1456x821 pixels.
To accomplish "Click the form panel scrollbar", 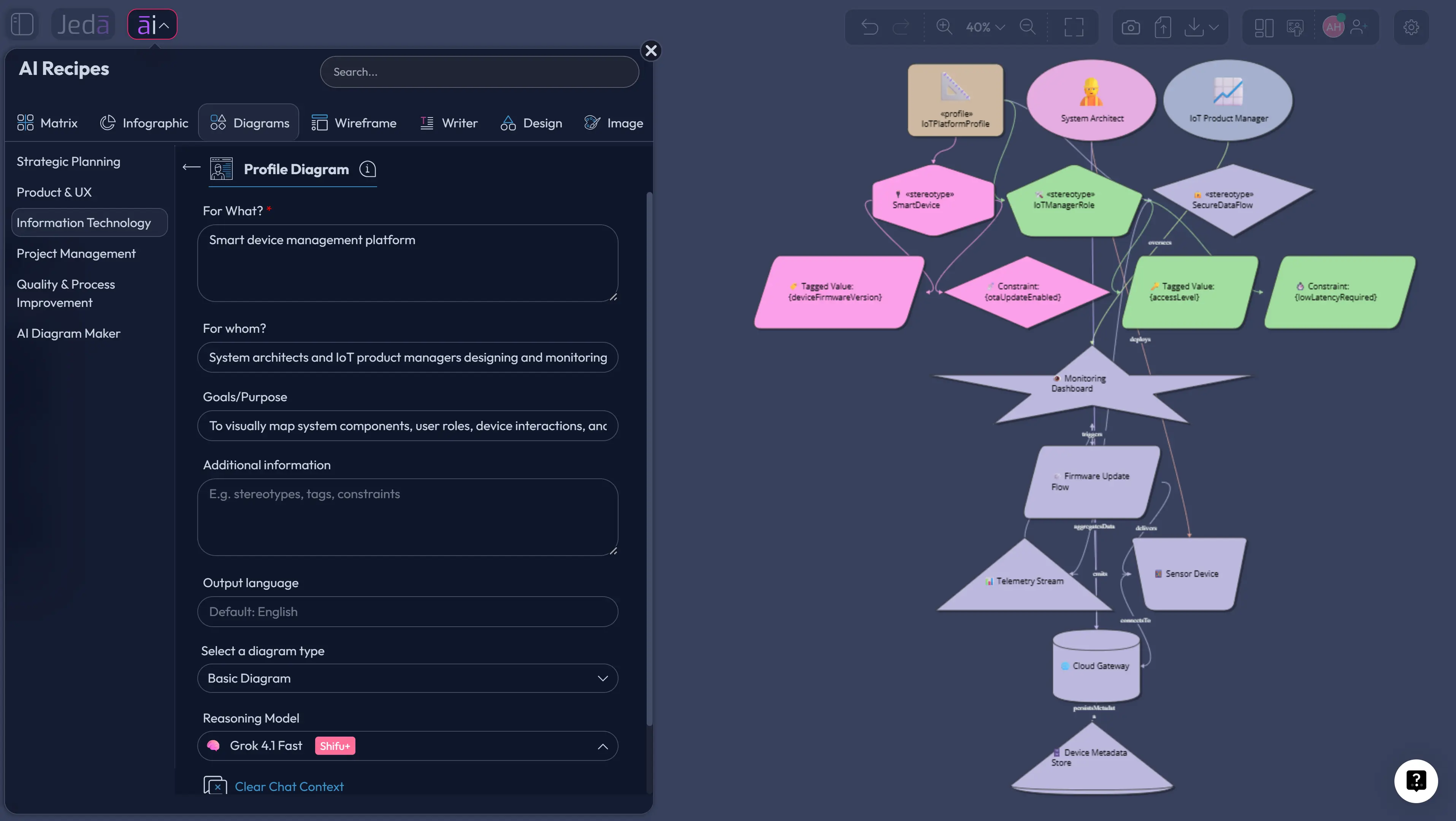I will [x=649, y=459].
